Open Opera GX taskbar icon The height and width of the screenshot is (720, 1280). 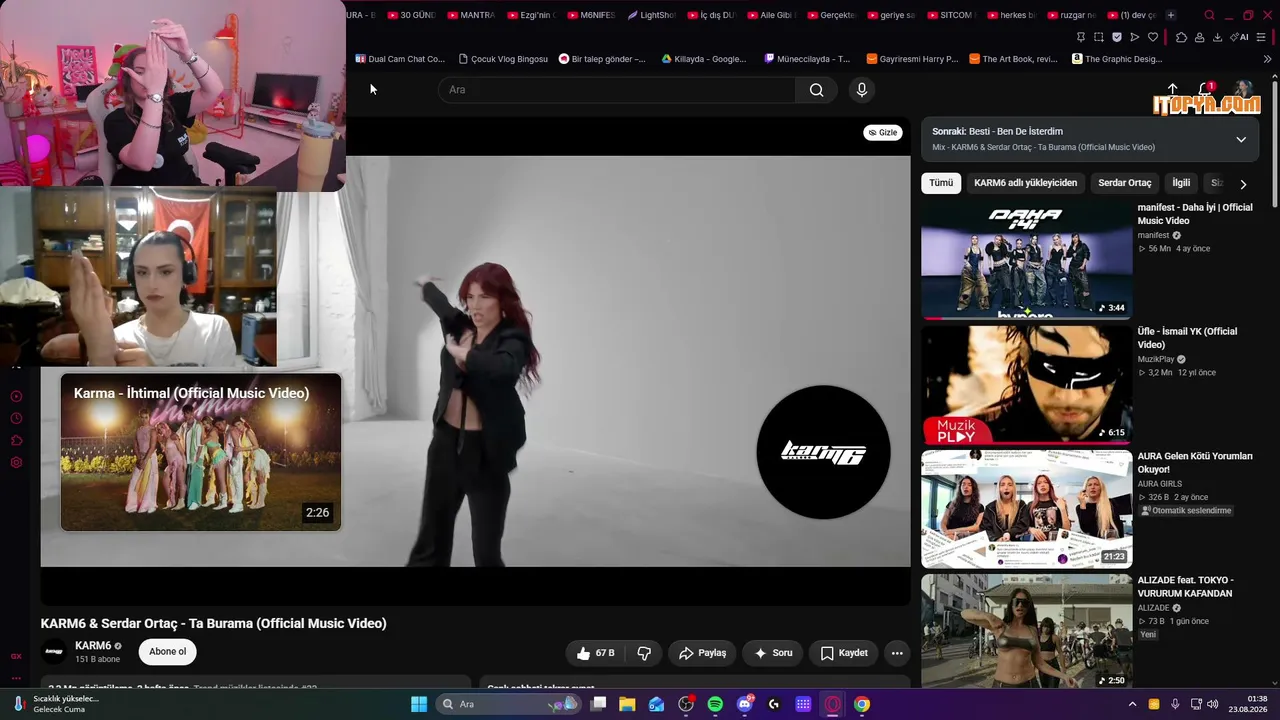(x=832, y=704)
